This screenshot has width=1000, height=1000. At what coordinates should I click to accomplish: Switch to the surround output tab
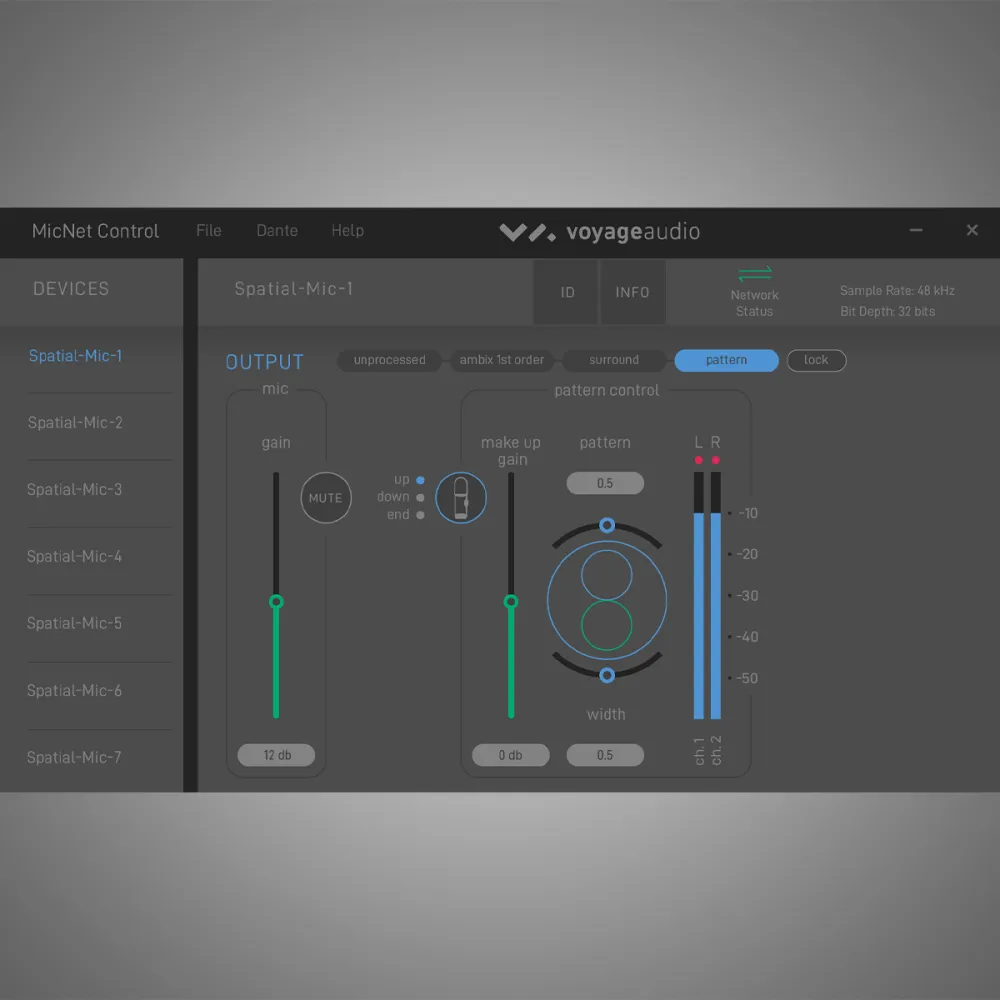click(614, 360)
